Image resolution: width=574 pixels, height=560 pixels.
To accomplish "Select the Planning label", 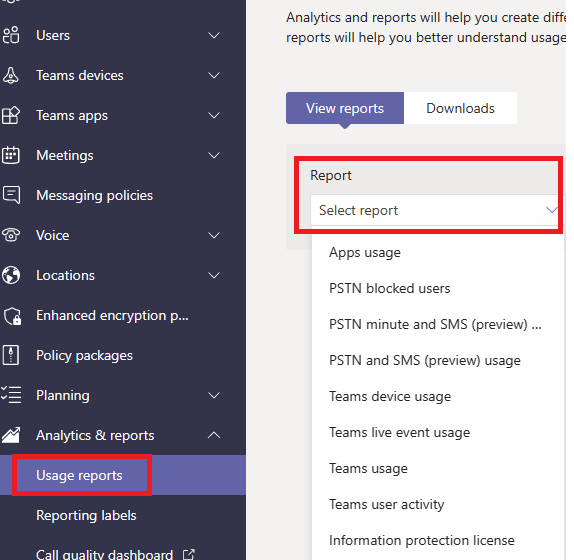I will pyautogui.click(x=63, y=395).
